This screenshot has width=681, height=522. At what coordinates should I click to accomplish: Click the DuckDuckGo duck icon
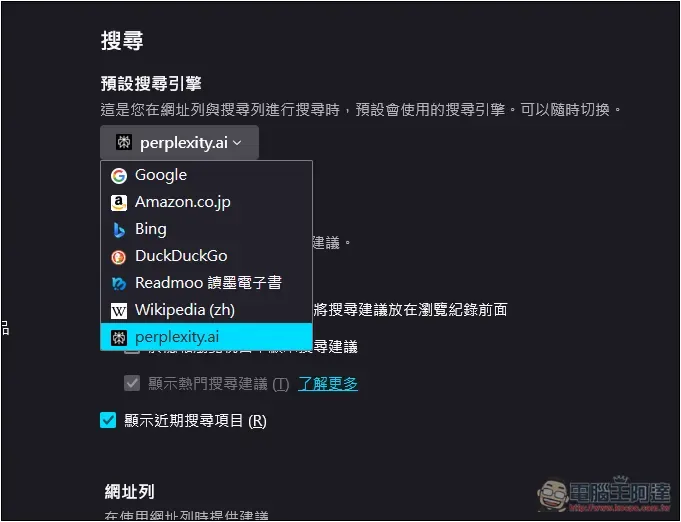[x=119, y=257]
